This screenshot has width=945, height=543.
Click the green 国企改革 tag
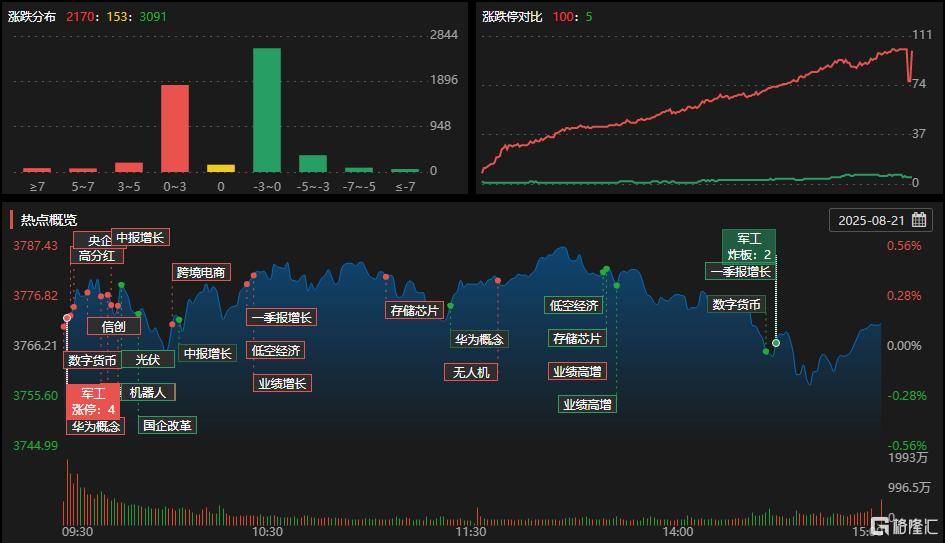[167, 425]
